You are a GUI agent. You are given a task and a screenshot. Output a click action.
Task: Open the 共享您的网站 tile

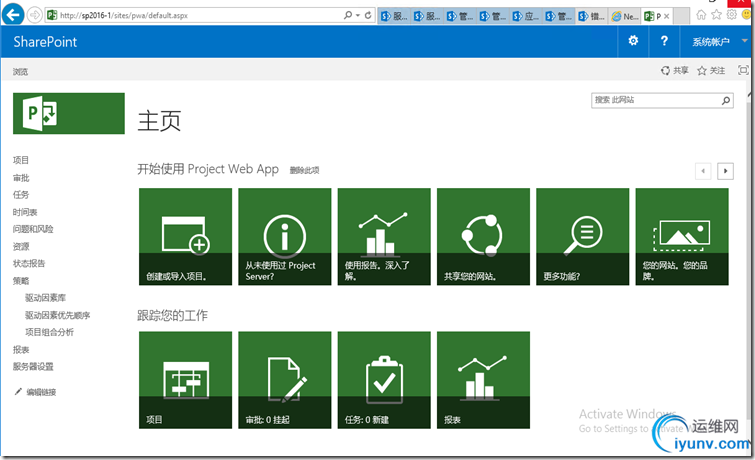pos(483,237)
